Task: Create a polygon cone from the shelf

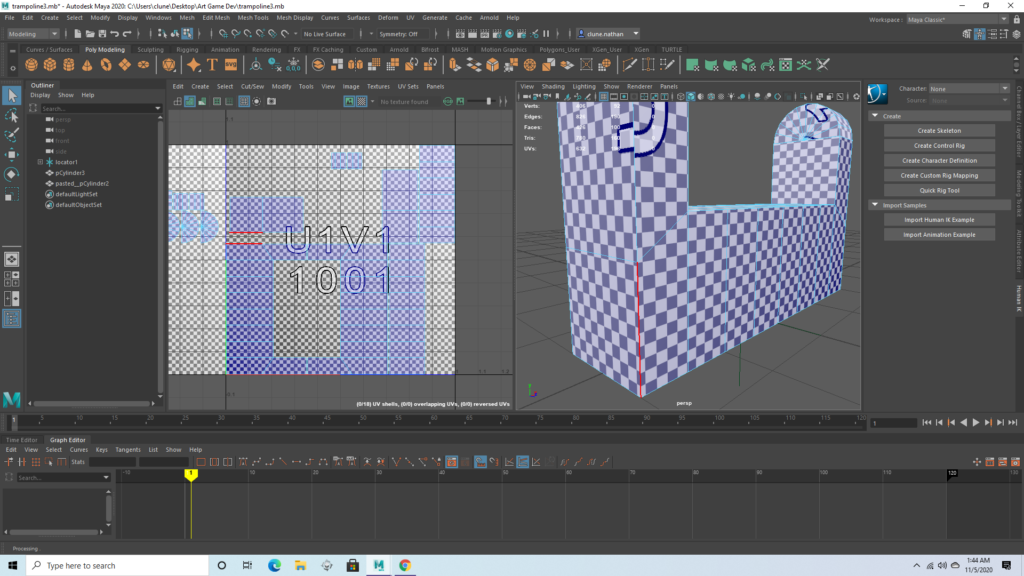Action: pos(87,65)
